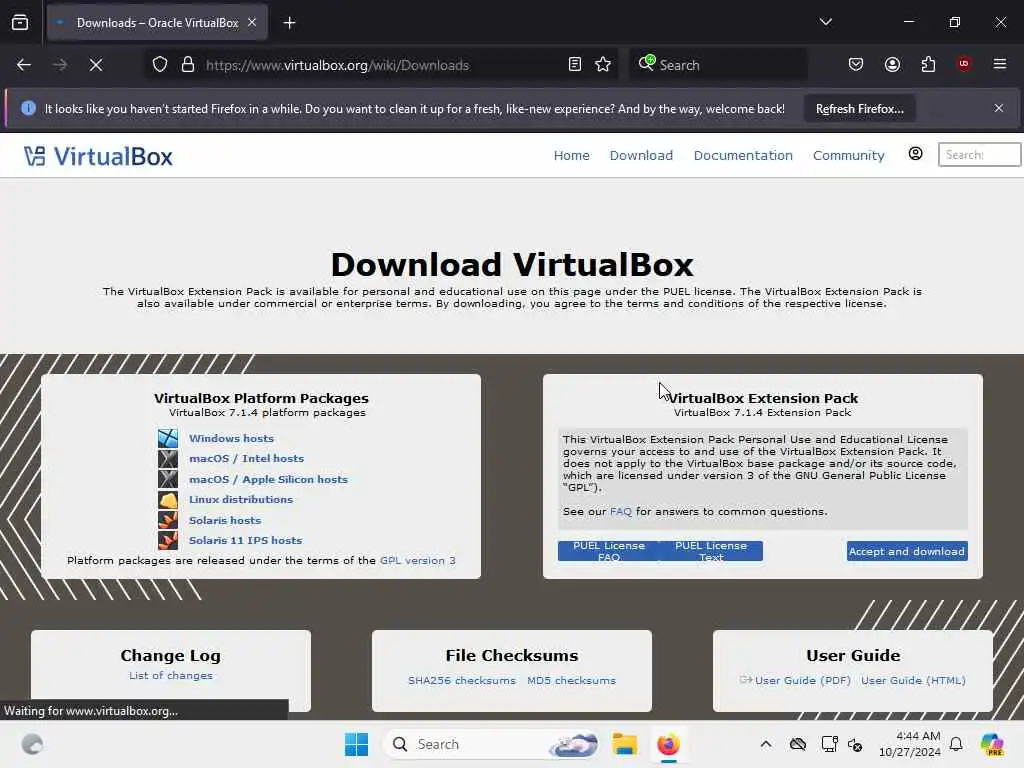
Task: Open the Documentation nav item
Action: (743, 155)
